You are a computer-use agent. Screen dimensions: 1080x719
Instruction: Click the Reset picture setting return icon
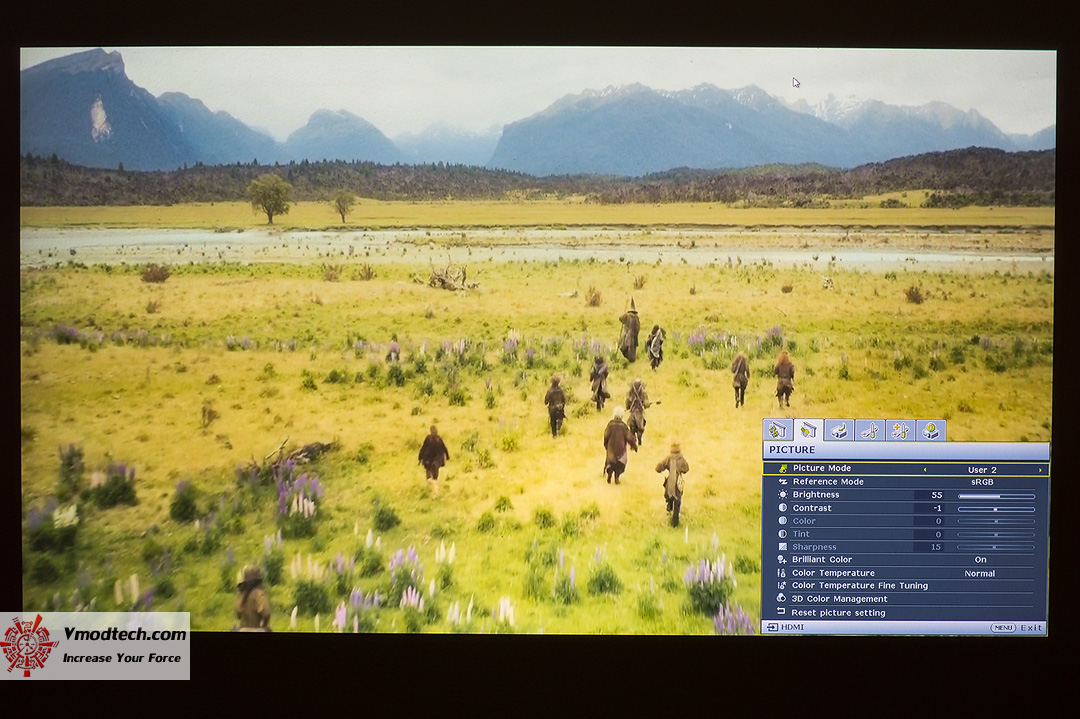pyautogui.click(x=781, y=612)
